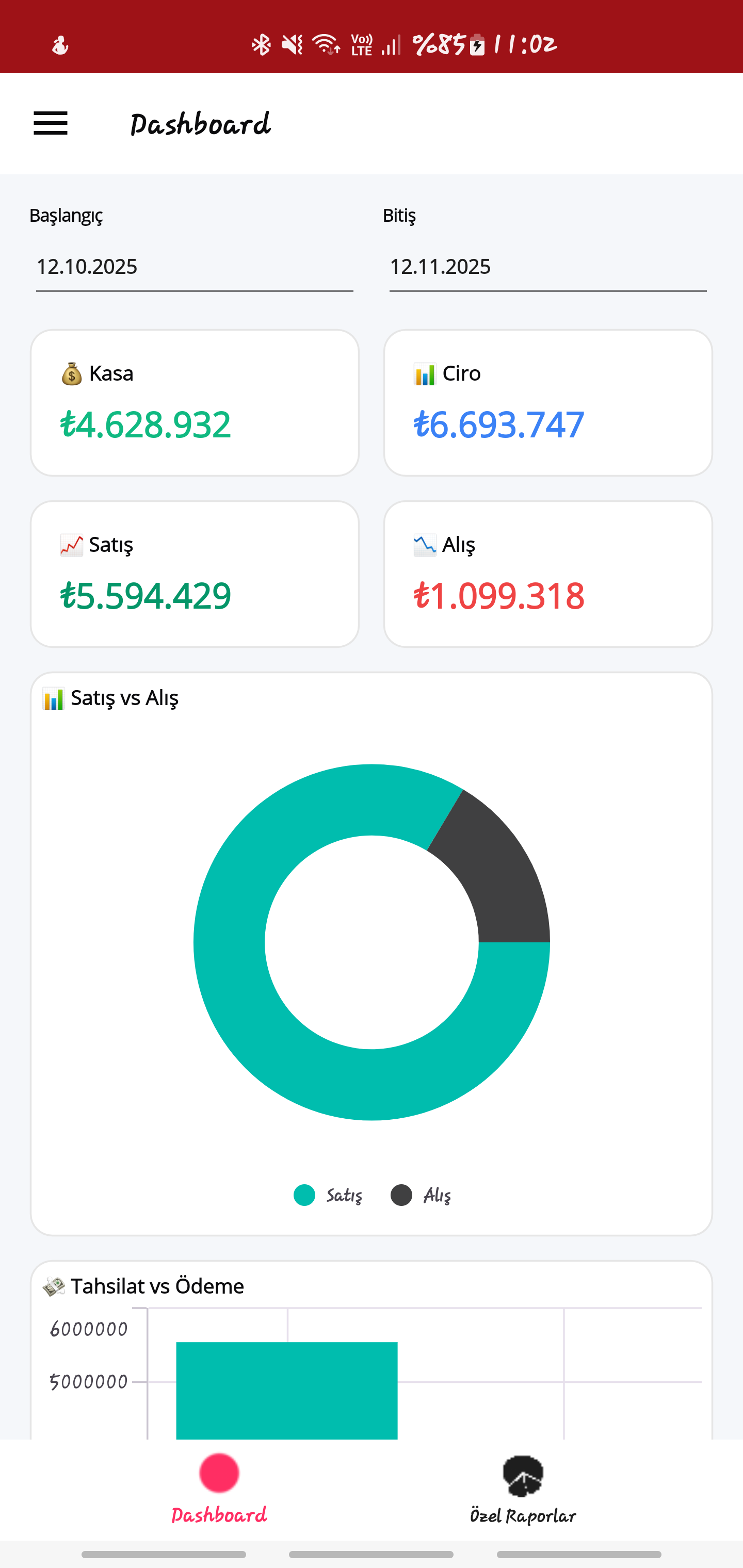Tap the money bag Kasa icon
The width and height of the screenshot is (743, 1568).
(71, 374)
